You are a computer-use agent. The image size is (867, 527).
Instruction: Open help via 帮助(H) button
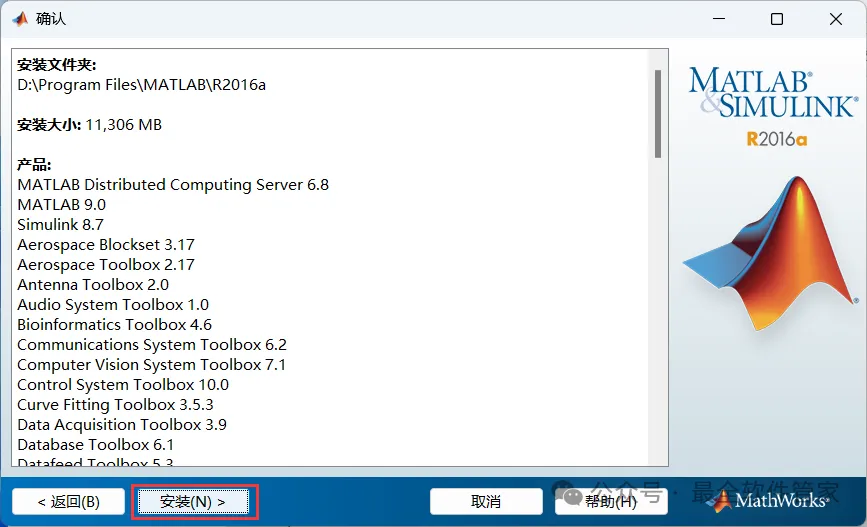(611, 502)
